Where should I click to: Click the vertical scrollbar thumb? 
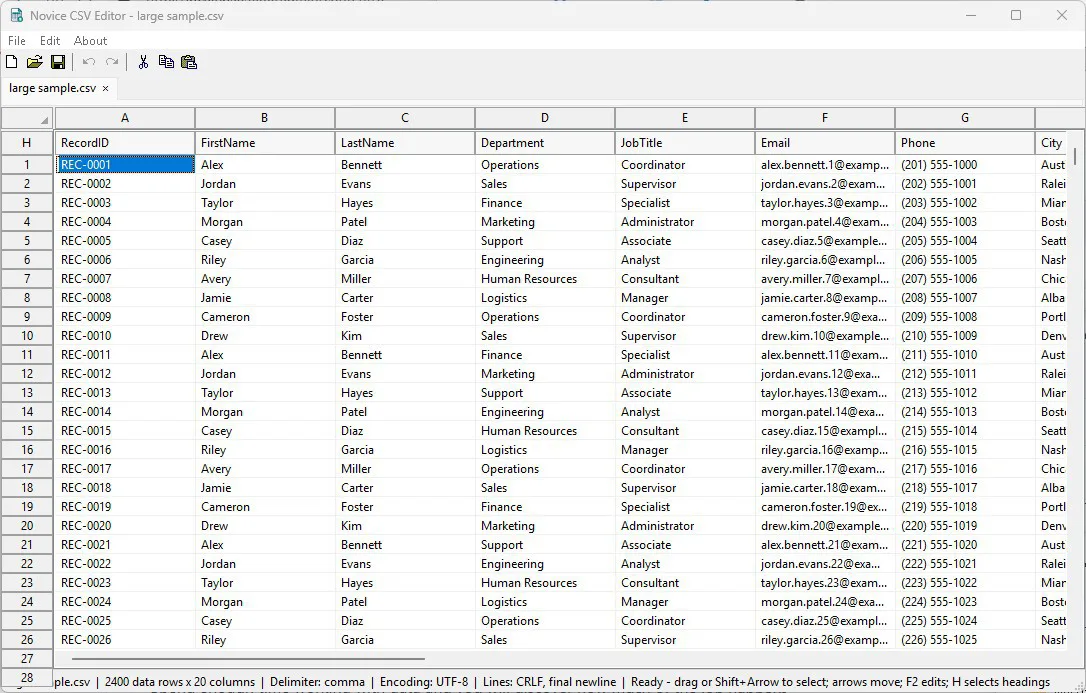coord(1075,155)
